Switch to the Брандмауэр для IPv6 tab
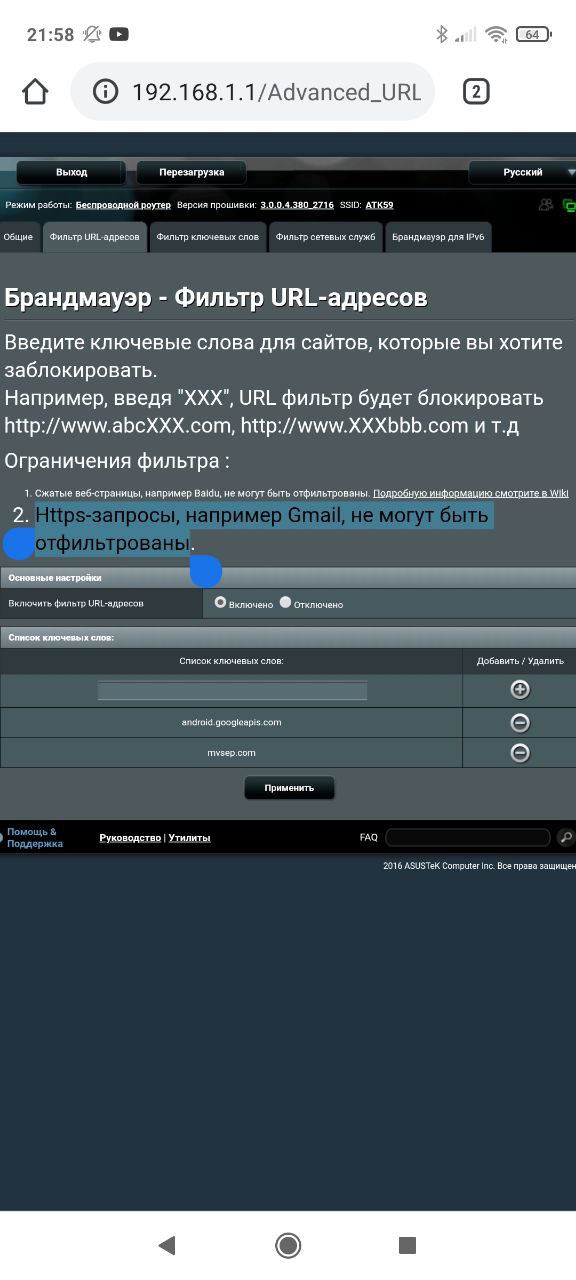 point(438,237)
